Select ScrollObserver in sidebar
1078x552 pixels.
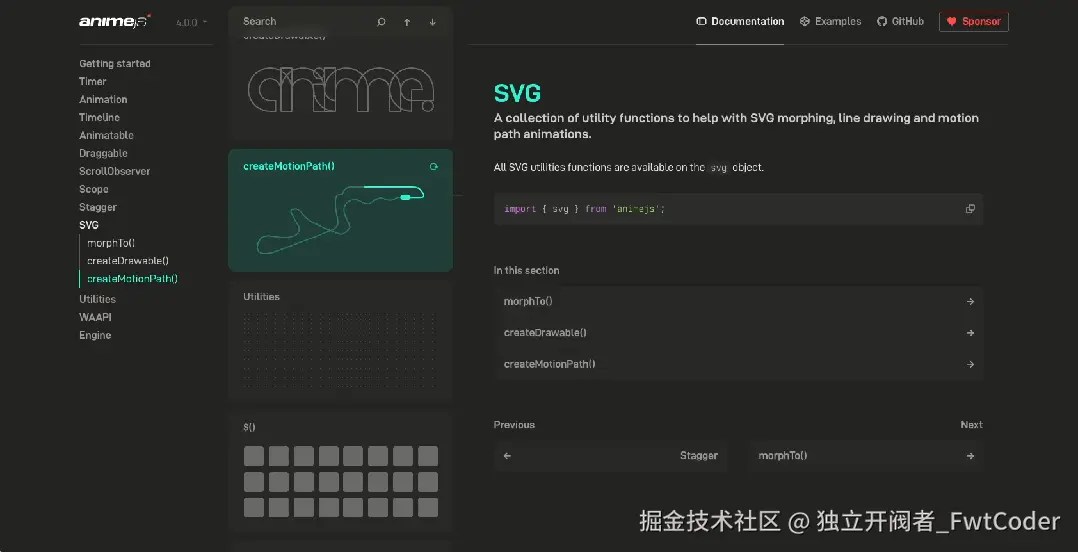pyautogui.click(x=115, y=171)
